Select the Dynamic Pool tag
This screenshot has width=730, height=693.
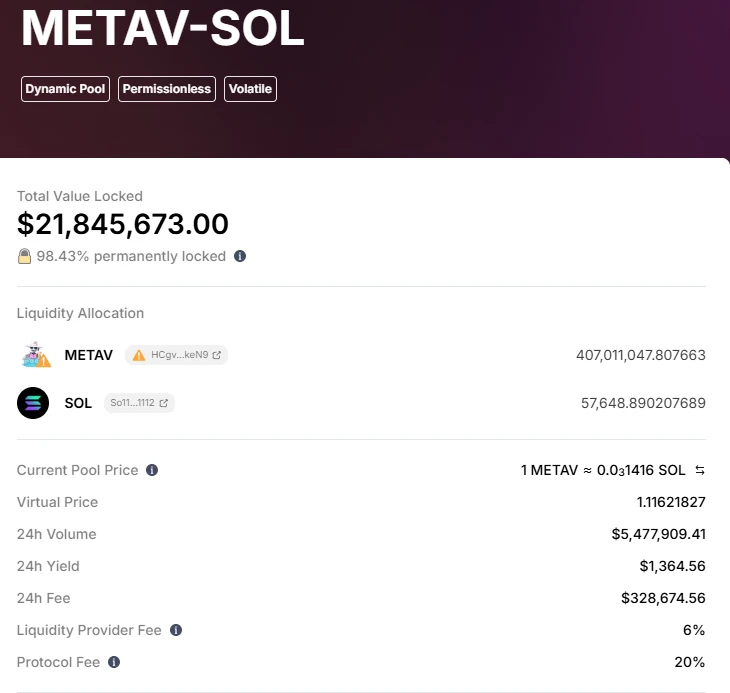(65, 89)
